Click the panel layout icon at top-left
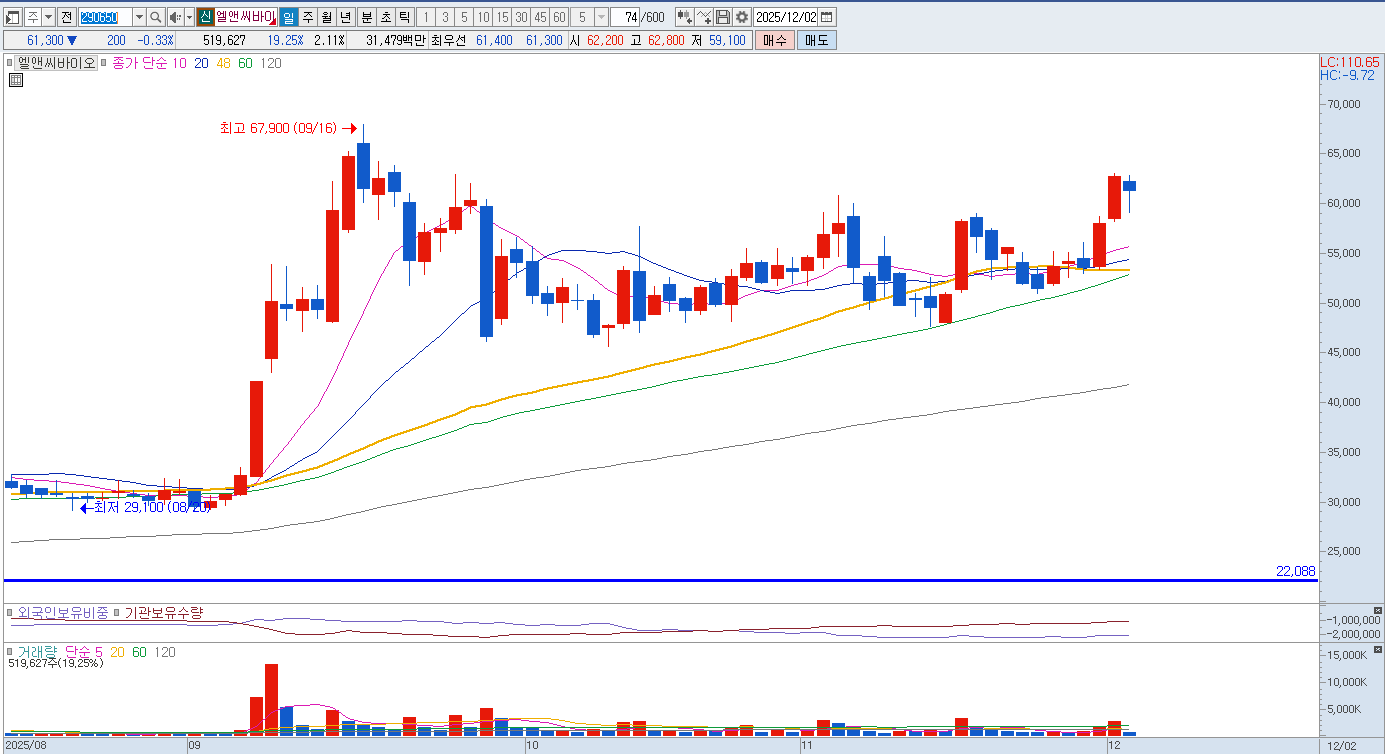Image resolution: width=1385 pixels, height=754 pixels. [13, 17]
